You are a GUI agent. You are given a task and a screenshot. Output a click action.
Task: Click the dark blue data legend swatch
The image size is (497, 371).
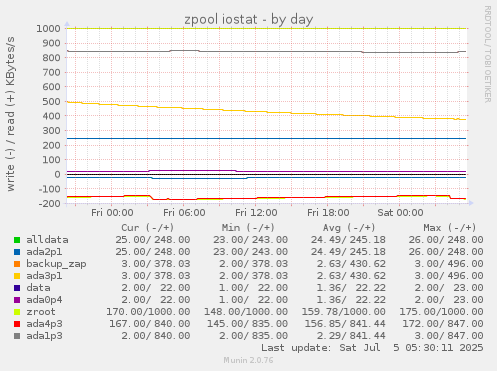(x=17, y=288)
